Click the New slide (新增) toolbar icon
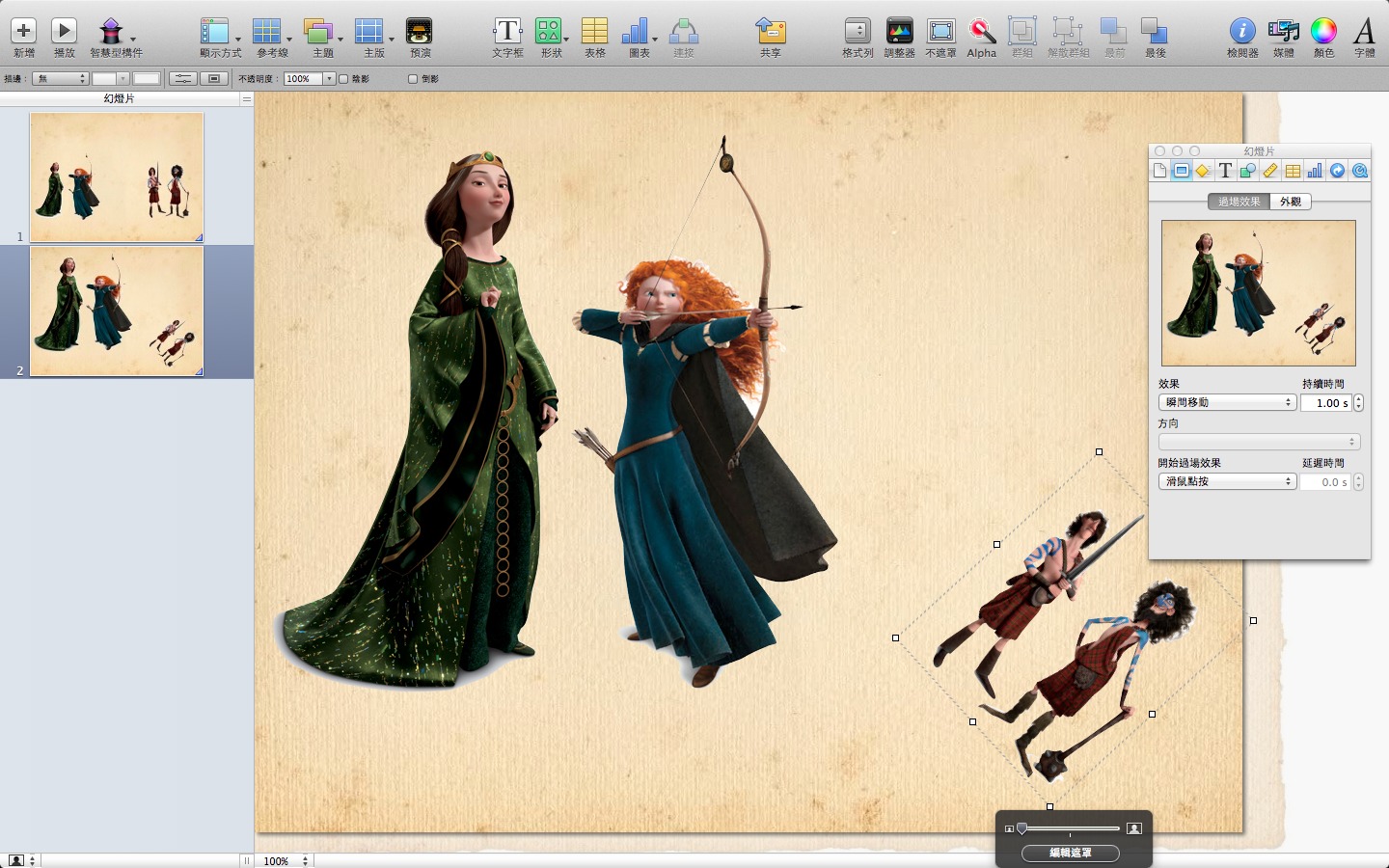Screen dimensions: 1389x868 pos(23,31)
